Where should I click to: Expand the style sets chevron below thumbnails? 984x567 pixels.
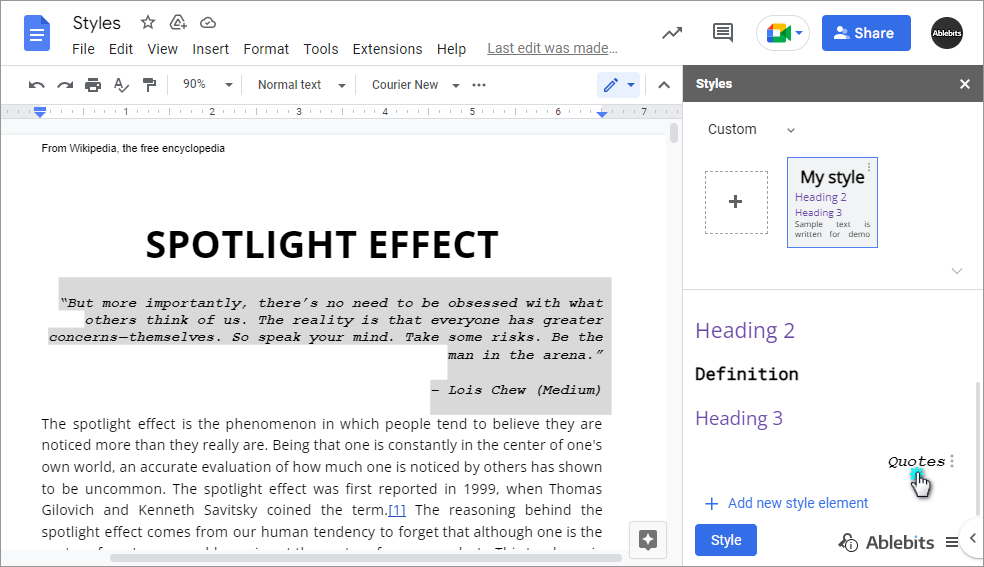[956, 271]
